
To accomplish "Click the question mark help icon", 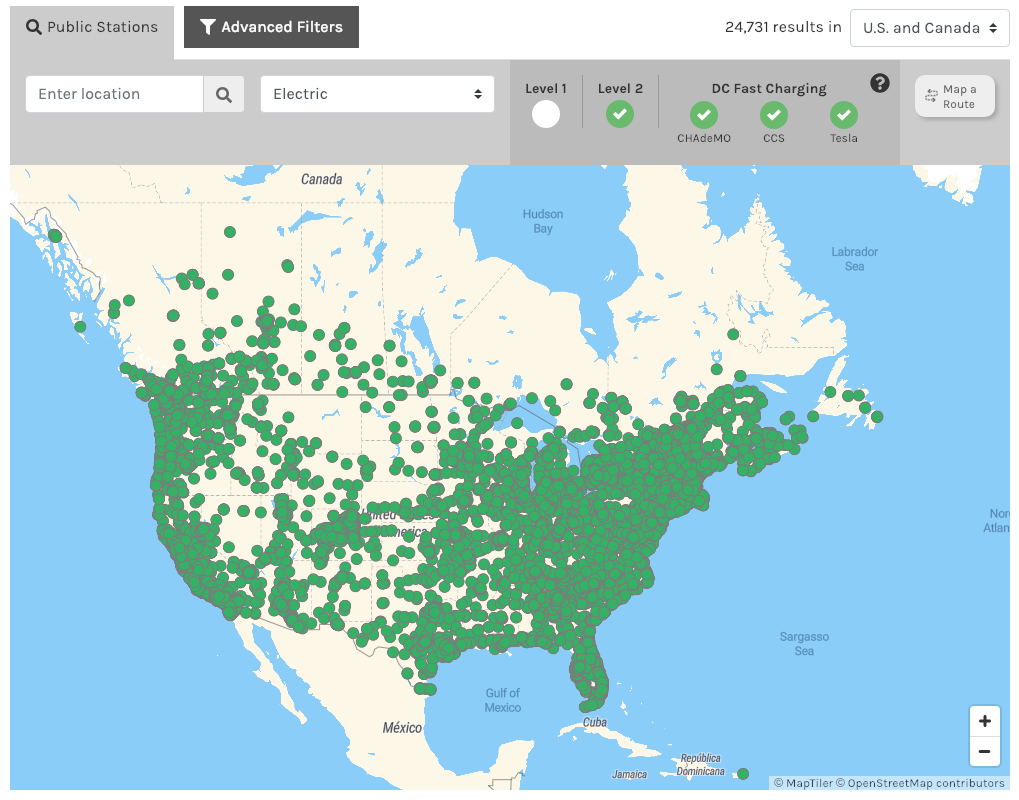I will tap(880, 83).
